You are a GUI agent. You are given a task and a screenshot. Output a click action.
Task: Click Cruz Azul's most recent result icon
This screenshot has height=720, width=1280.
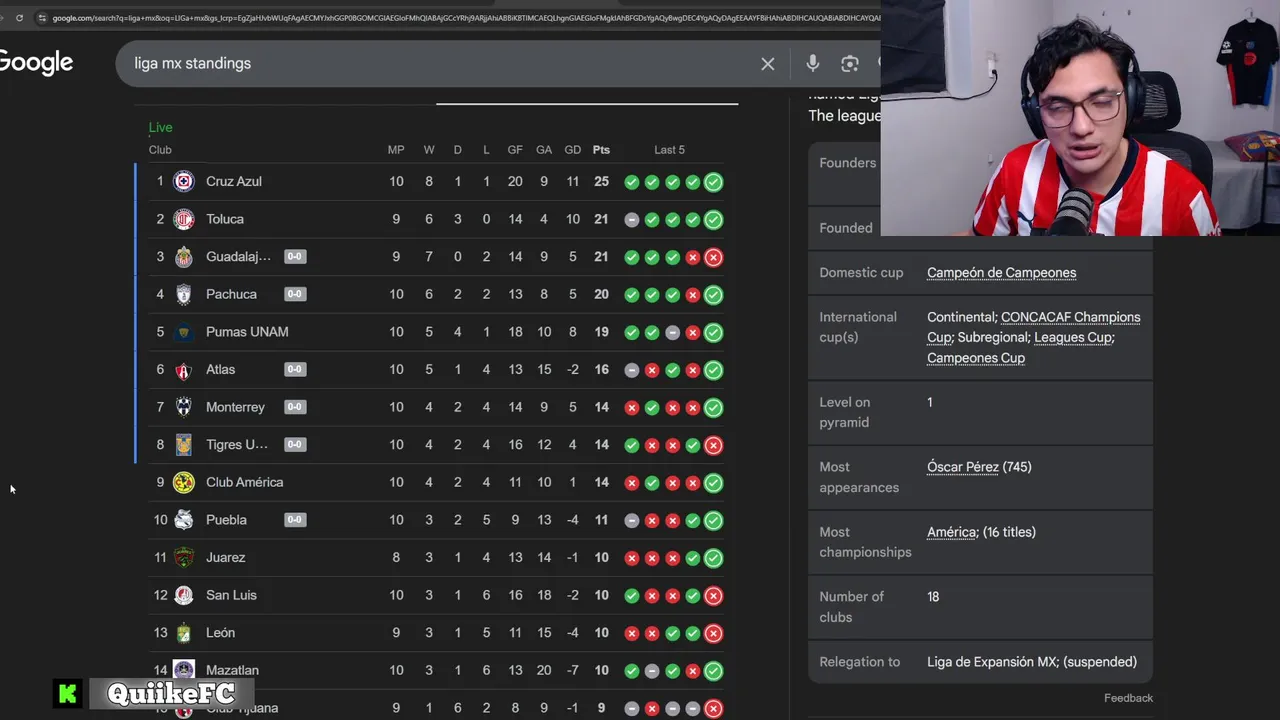[713, 182]
